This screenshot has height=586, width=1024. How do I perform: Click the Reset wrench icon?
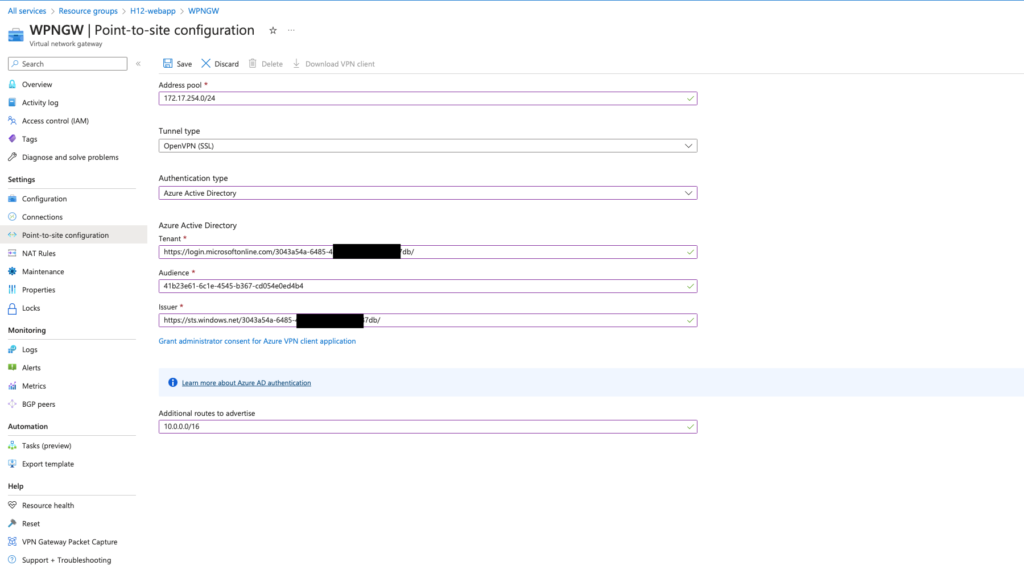tap(12, 523)
